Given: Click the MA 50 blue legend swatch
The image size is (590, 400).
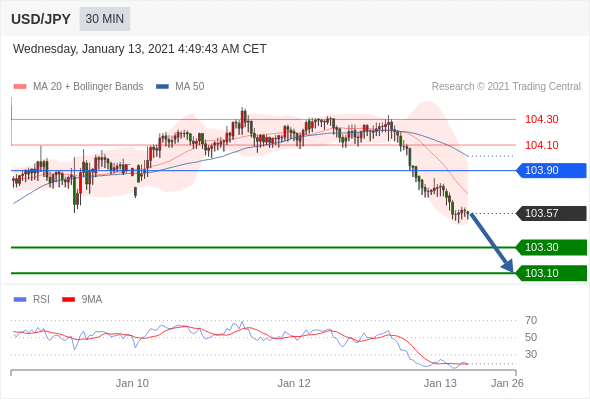Looking at the screenshot, I should click(163, 87).
